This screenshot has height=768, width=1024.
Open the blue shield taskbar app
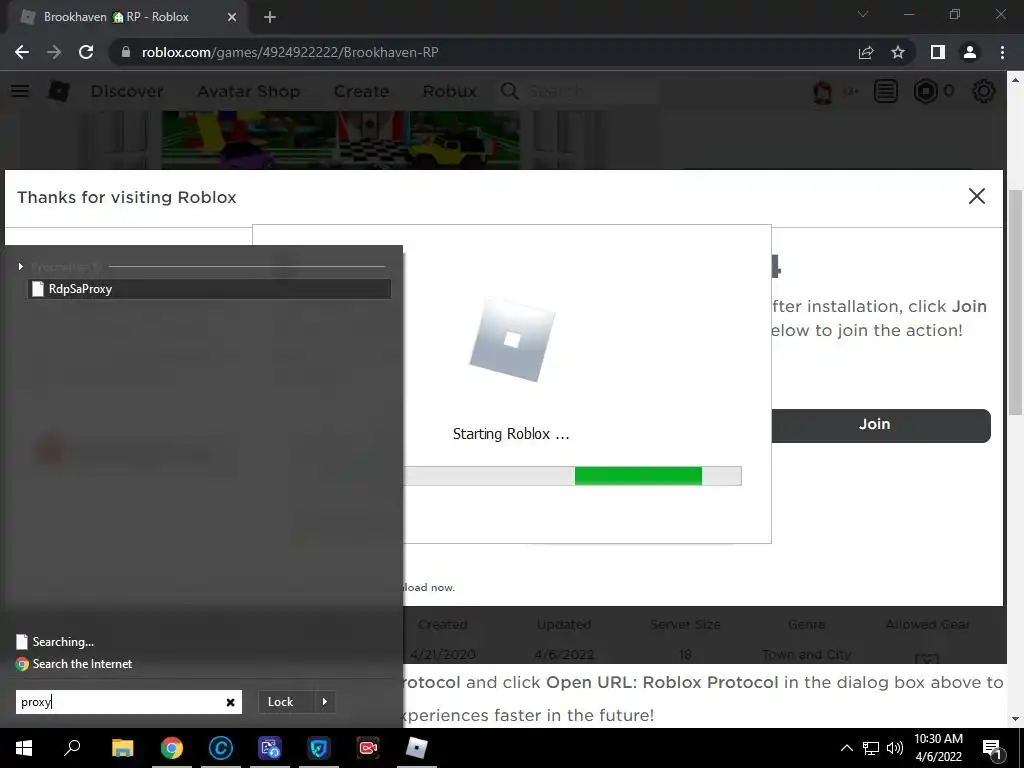point(319,748)
